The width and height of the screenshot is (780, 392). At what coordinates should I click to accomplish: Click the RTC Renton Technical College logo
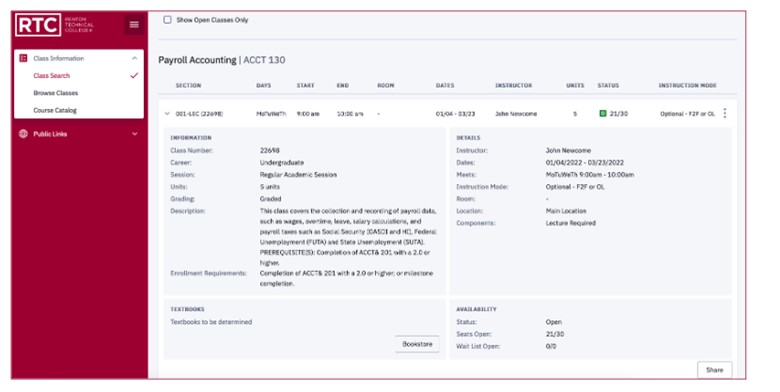(x=54, y=24)
